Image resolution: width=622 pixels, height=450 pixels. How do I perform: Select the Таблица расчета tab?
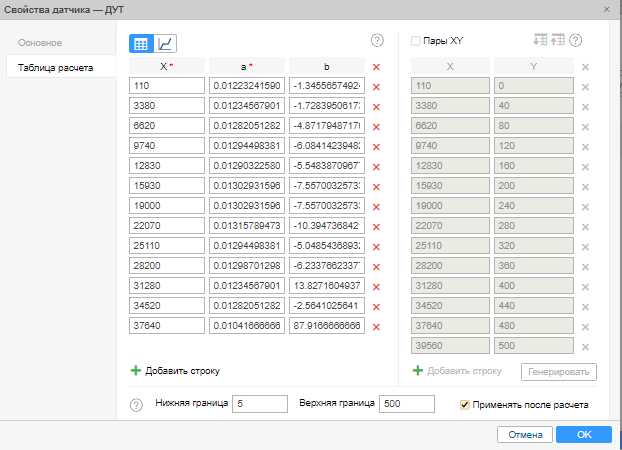click(56, 68)
